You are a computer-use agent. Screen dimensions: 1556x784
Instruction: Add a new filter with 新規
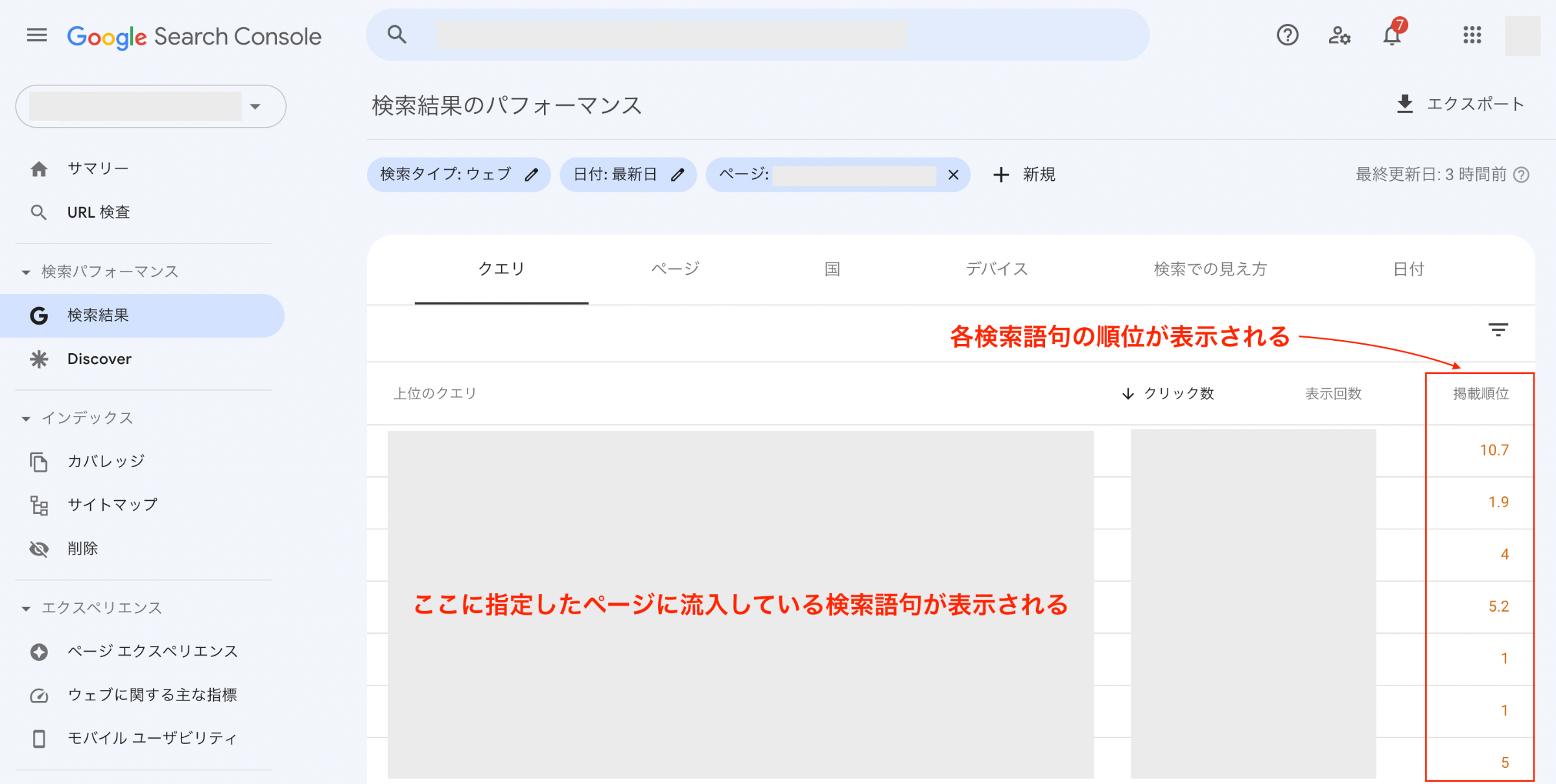(x=1024, y=175)
